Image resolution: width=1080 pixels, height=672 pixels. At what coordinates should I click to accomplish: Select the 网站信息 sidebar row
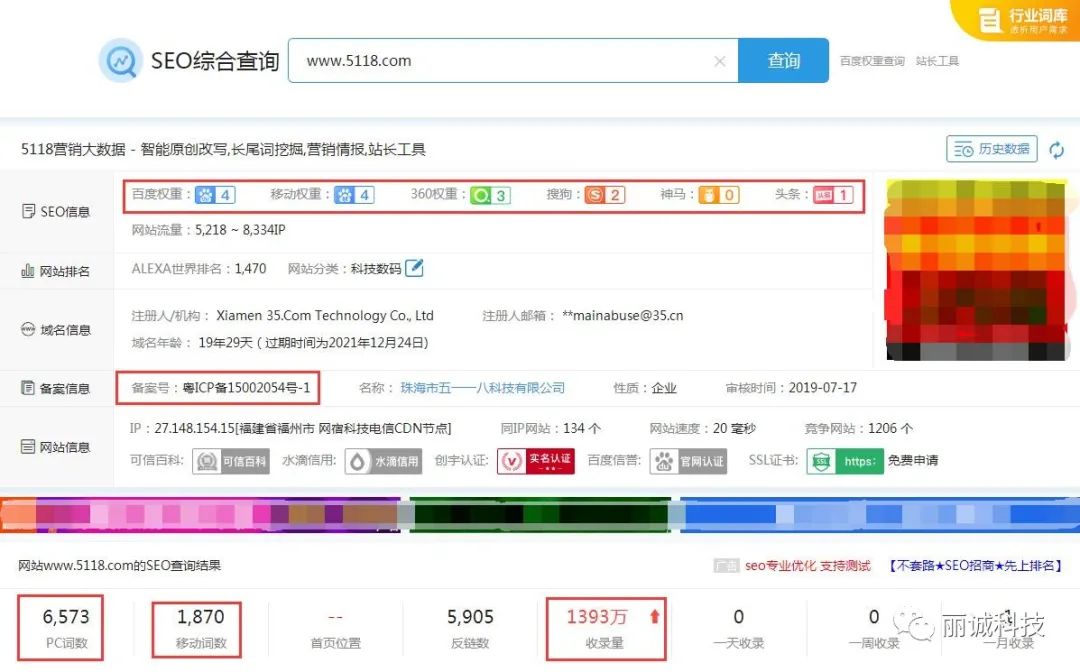point(56,447)
